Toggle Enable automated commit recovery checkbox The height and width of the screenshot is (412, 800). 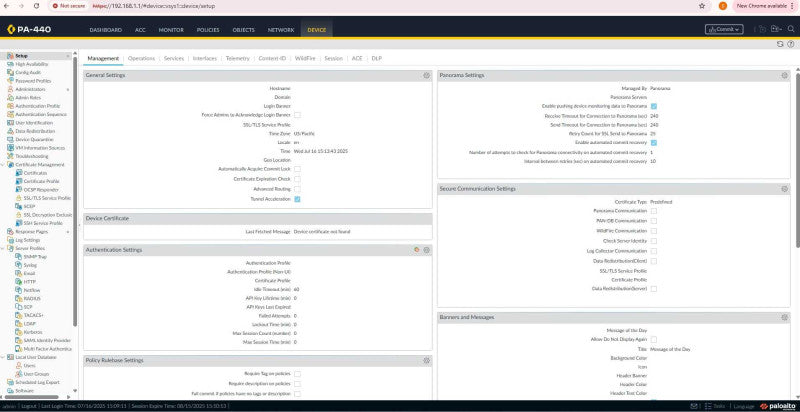(654, 143)
